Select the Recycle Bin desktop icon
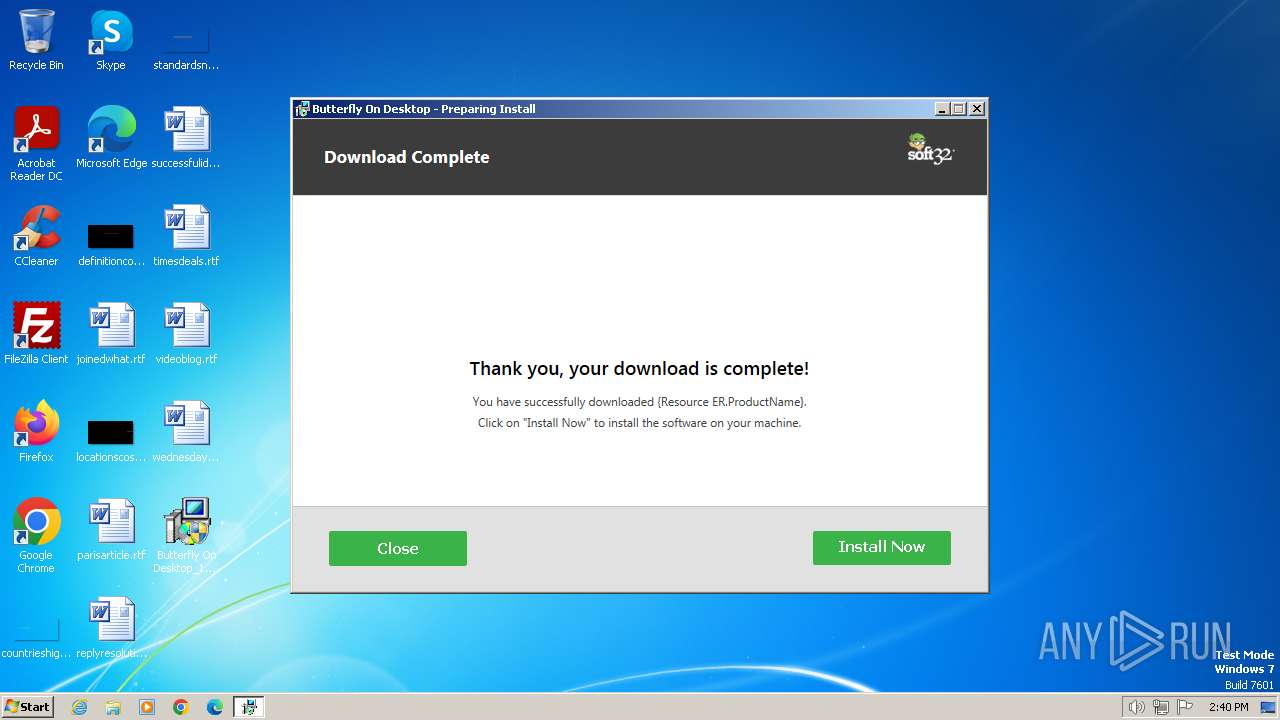The height and width of the screenshot is (720, 1280). click(36, 40)
